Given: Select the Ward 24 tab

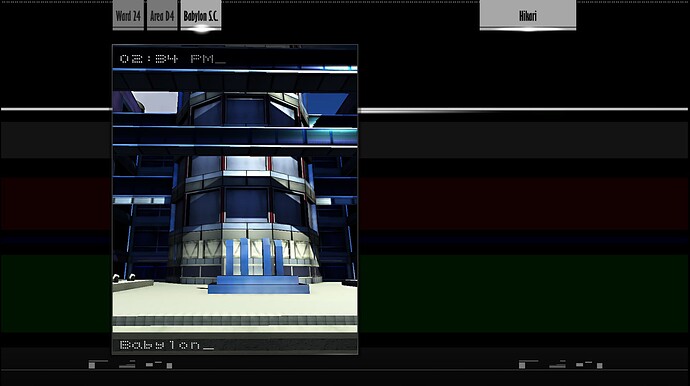Looking at the screenshot, I should (x=128, y=15).
